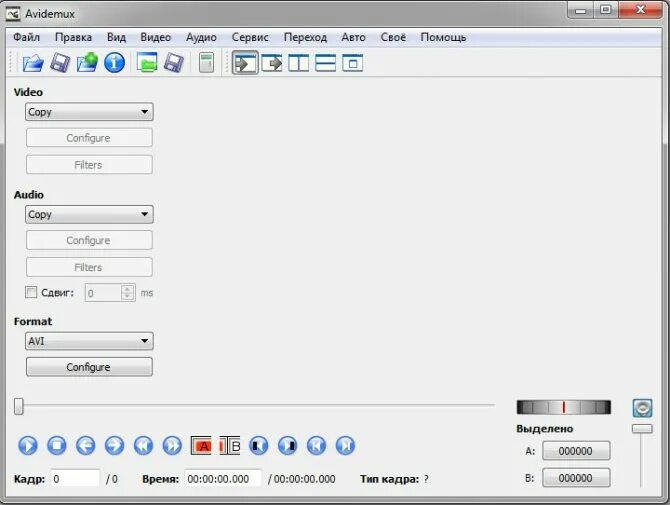Enable the Сдвиг audio shift checkbox
This screenshot has height=505, width=670.
point(31,292)
